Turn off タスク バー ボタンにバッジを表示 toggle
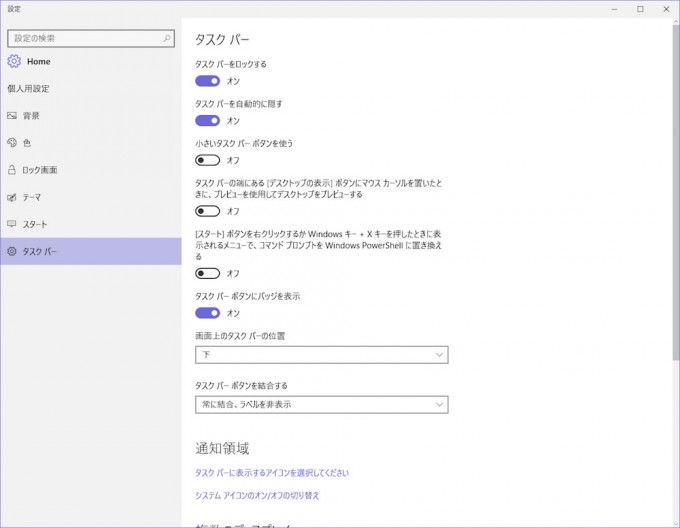Image resolution: width=680 pixels, height=528 pixels. (208, 313)
